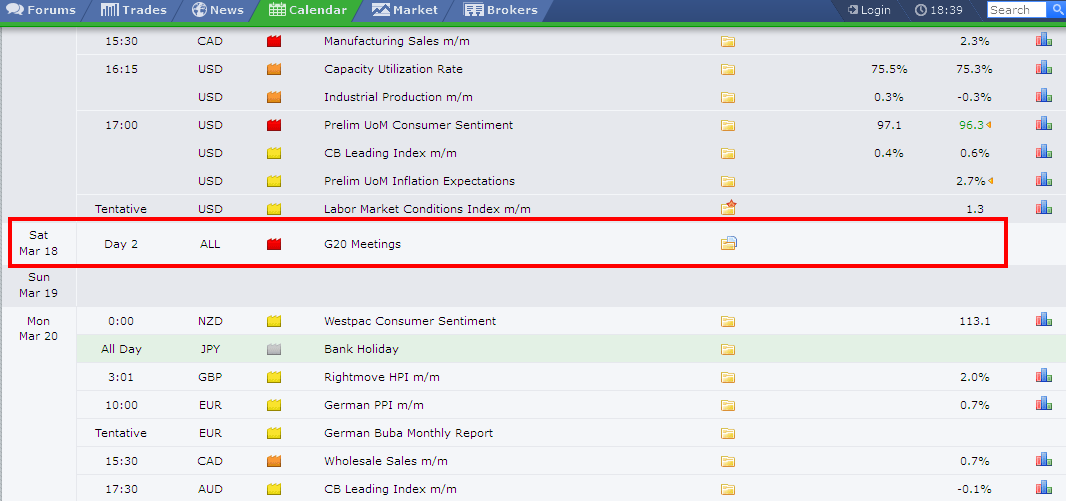Select the G20 Meetings event
Viewport: 1066px width, 501px height.
point(362,244)
